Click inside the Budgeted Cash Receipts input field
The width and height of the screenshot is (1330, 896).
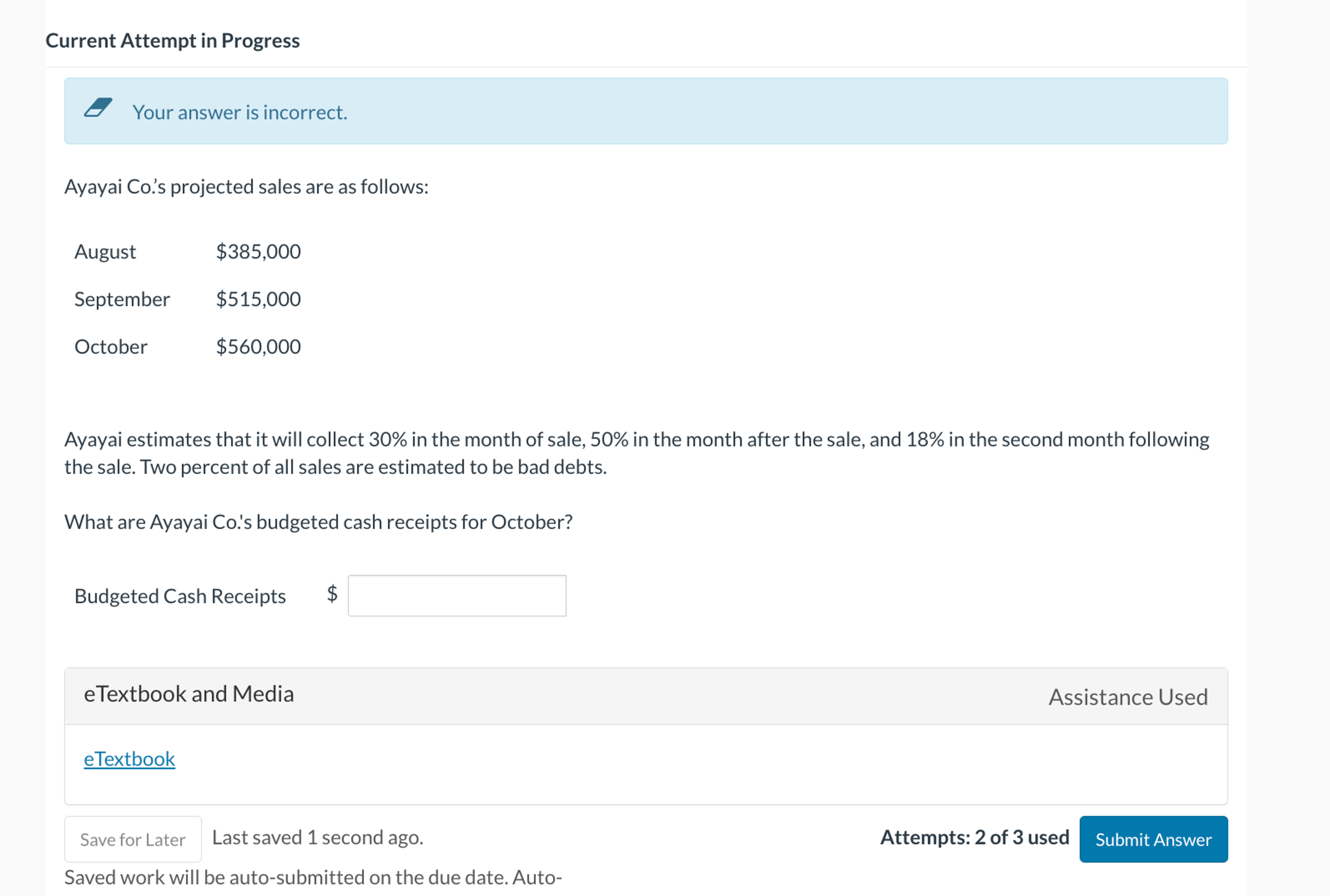click(x=456, y=595)
